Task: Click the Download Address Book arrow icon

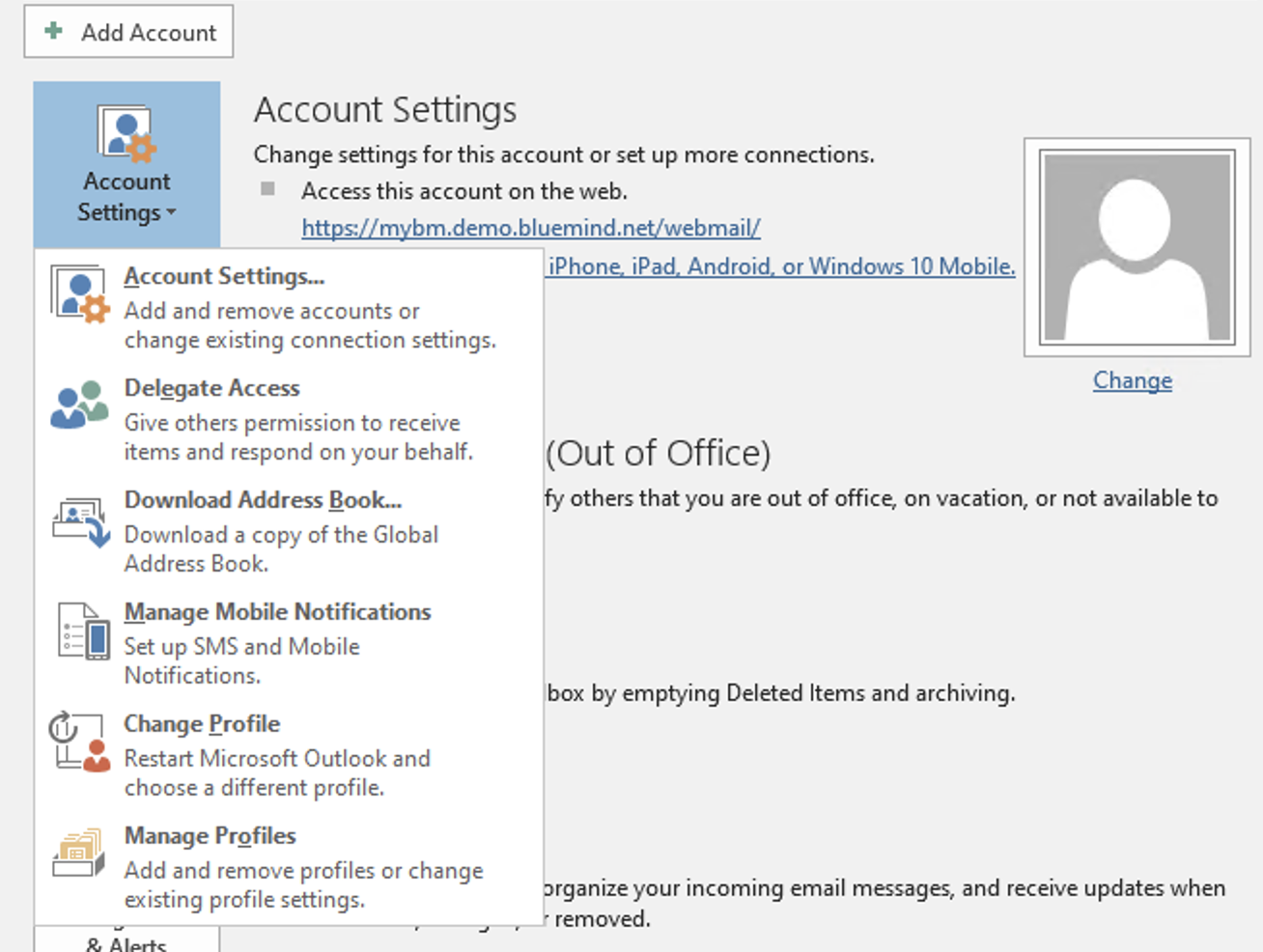Action: point(80,521)
